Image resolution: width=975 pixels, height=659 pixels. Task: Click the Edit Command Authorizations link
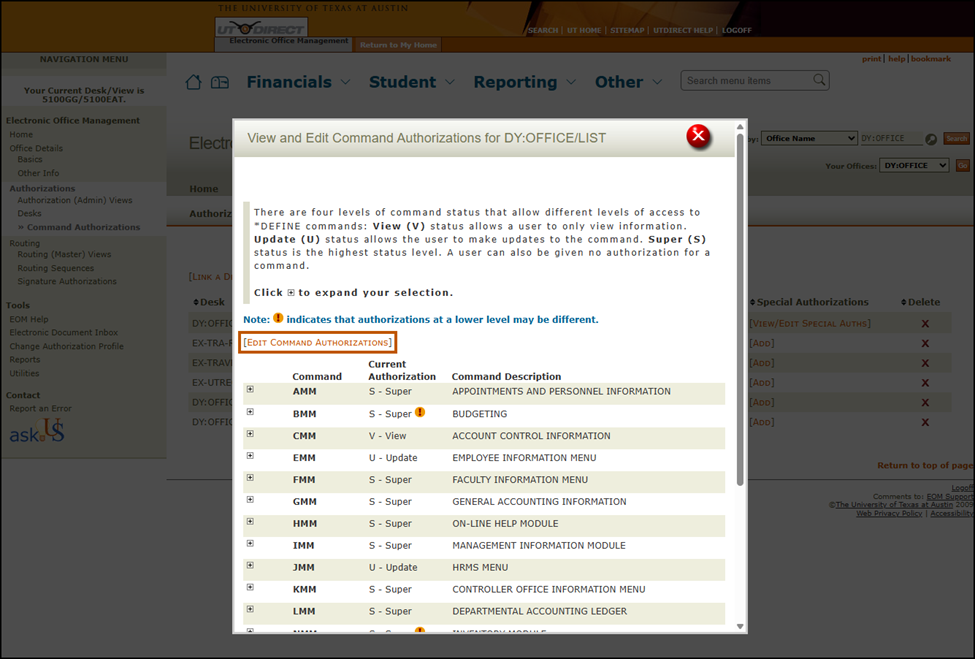click(318, 343)
